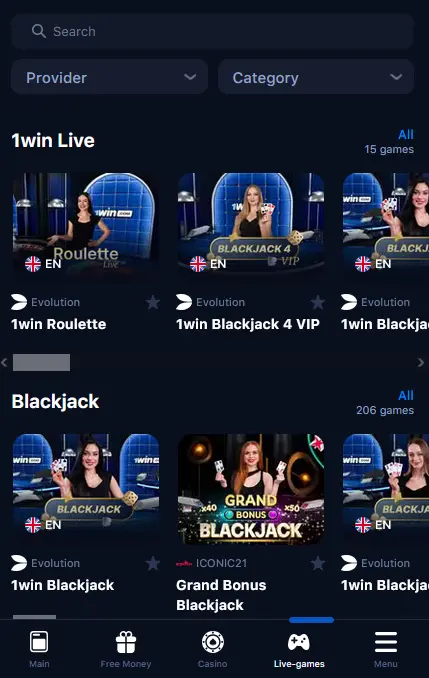View All 206 Blackjack games

pyautogui.click(x=406, y=395)
